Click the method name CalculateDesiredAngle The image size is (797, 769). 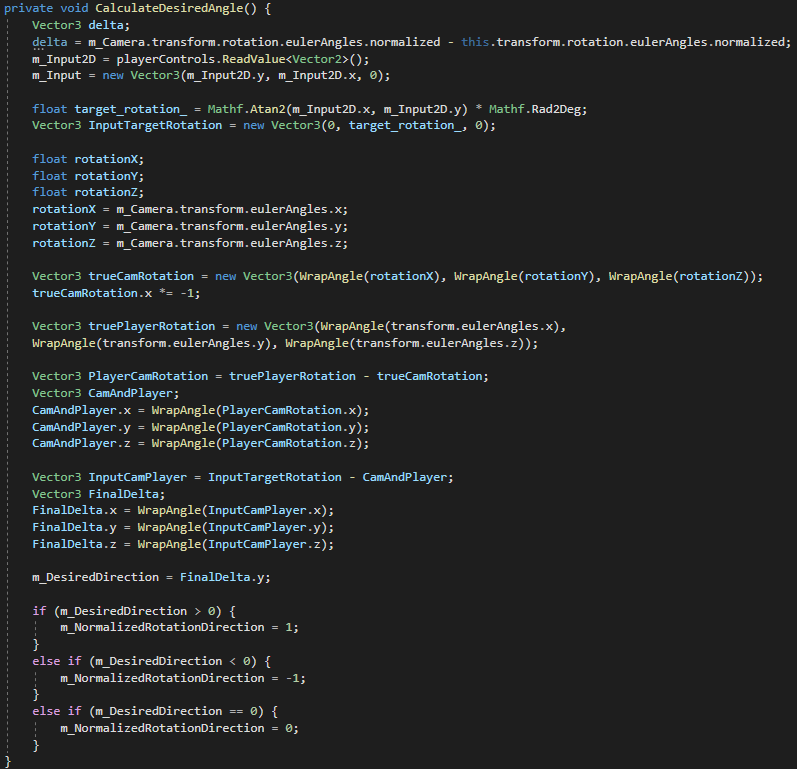point(169,9)
